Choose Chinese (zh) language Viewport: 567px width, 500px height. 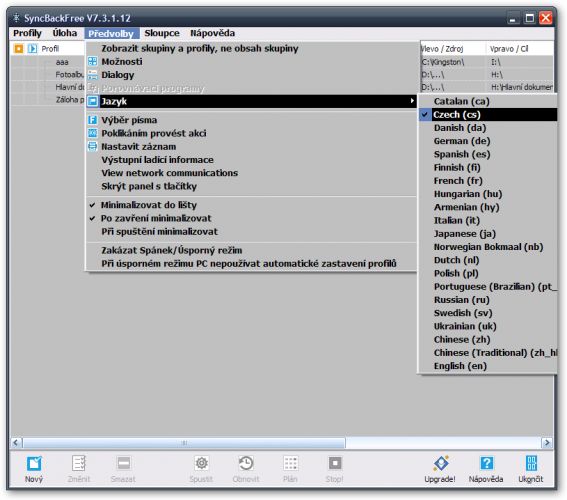coord(487,339)
